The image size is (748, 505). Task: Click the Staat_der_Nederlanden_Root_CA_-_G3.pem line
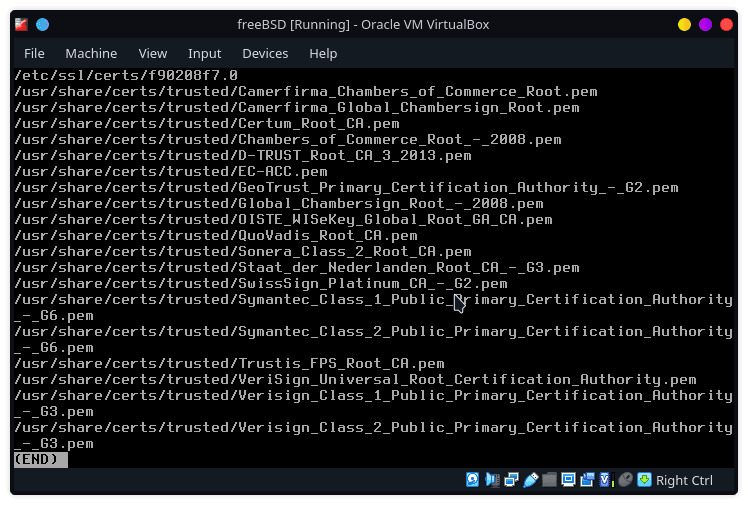point(297,268)
